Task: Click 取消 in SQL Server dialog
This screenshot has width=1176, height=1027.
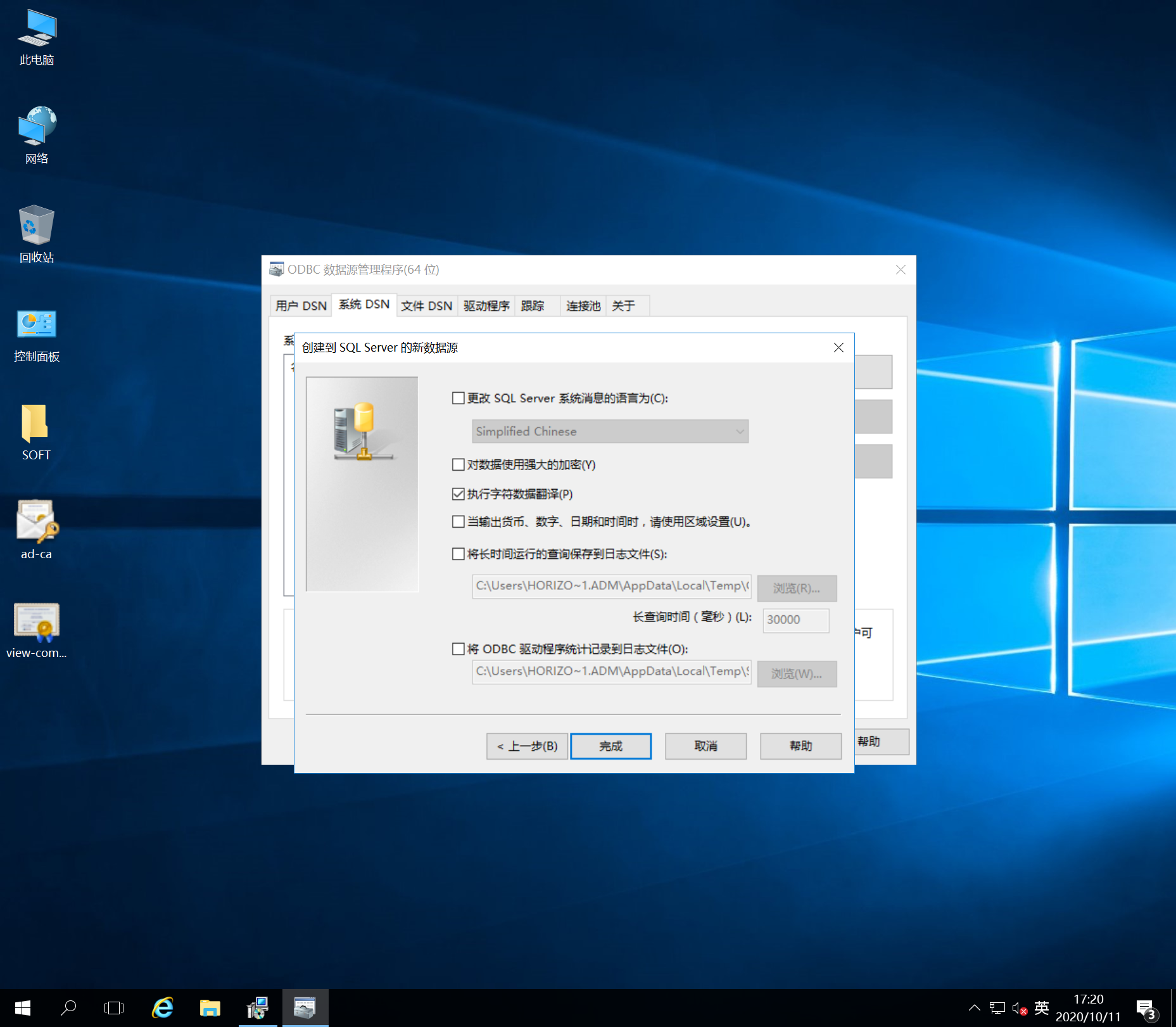Action: [x=705, y=746]
